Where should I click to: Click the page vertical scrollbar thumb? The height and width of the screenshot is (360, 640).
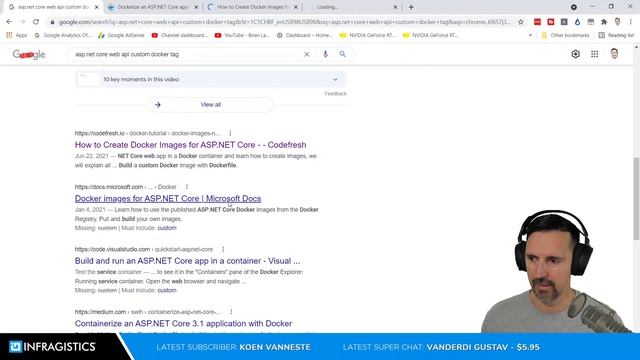pyautogui.click(x=636, y=199)
